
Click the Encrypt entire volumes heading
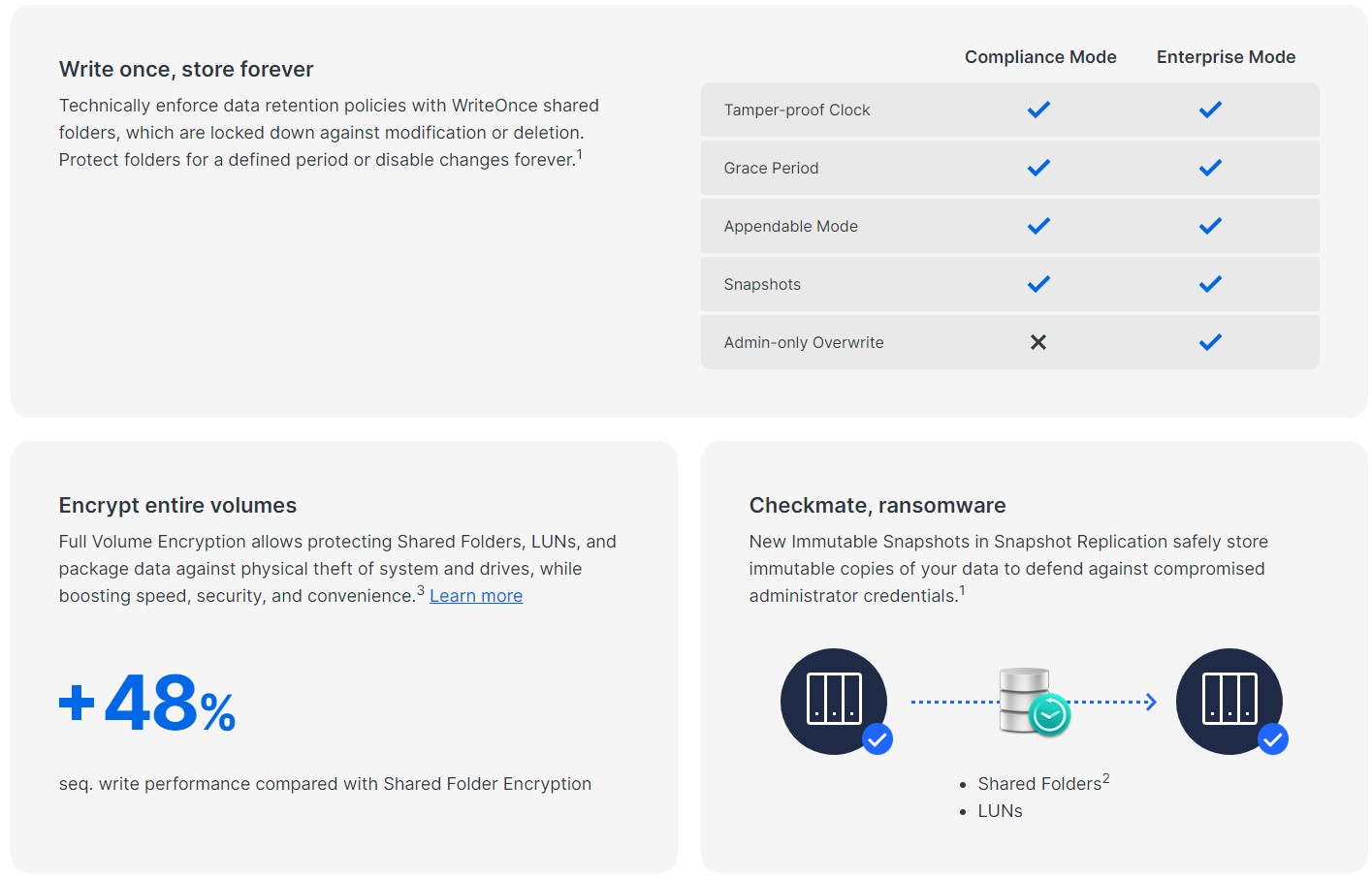177,505
